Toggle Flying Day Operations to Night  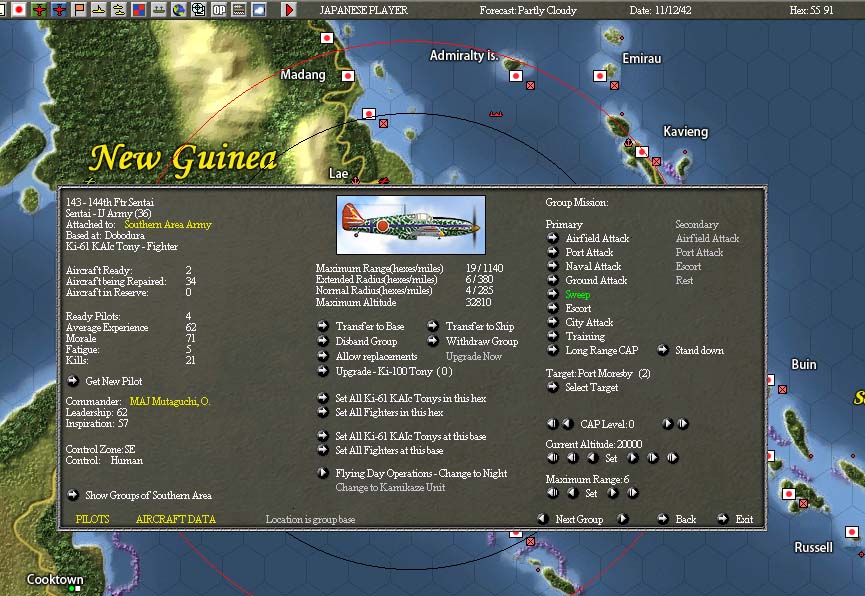click(x=421, y=473)
